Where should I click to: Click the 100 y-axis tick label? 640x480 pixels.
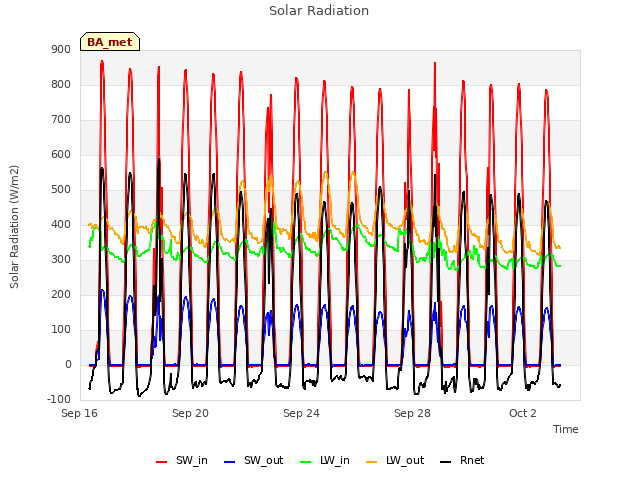point(61,329)
